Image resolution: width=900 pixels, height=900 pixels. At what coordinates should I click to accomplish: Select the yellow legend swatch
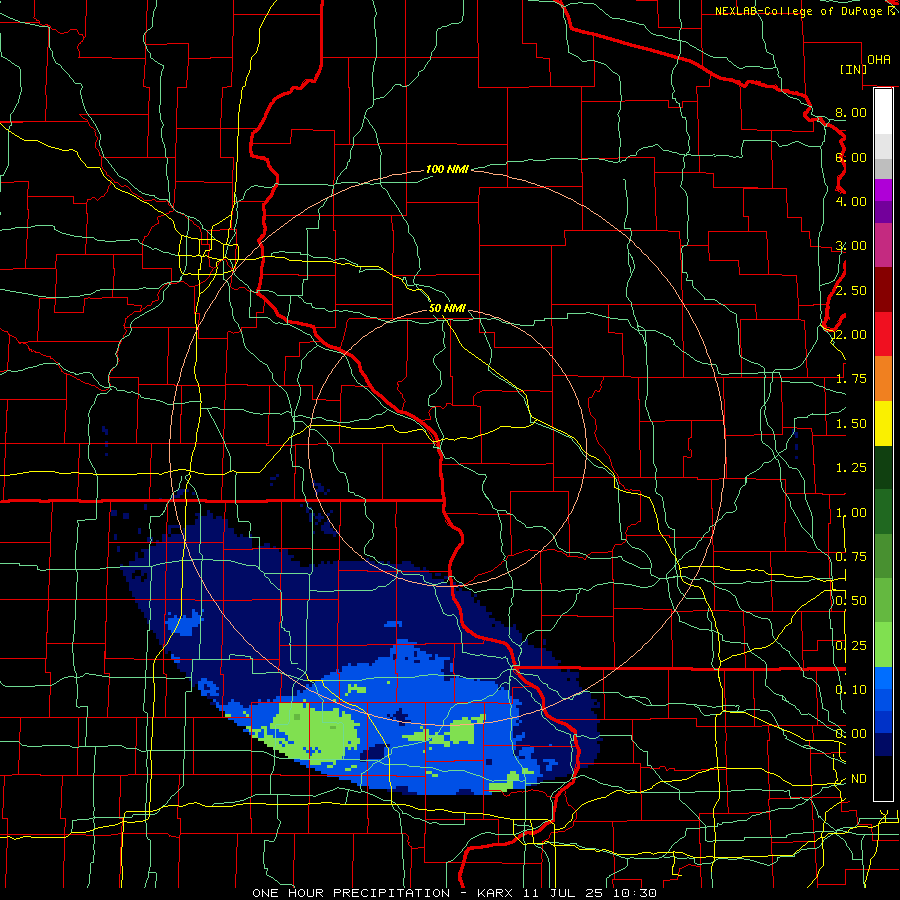(883, 423)
